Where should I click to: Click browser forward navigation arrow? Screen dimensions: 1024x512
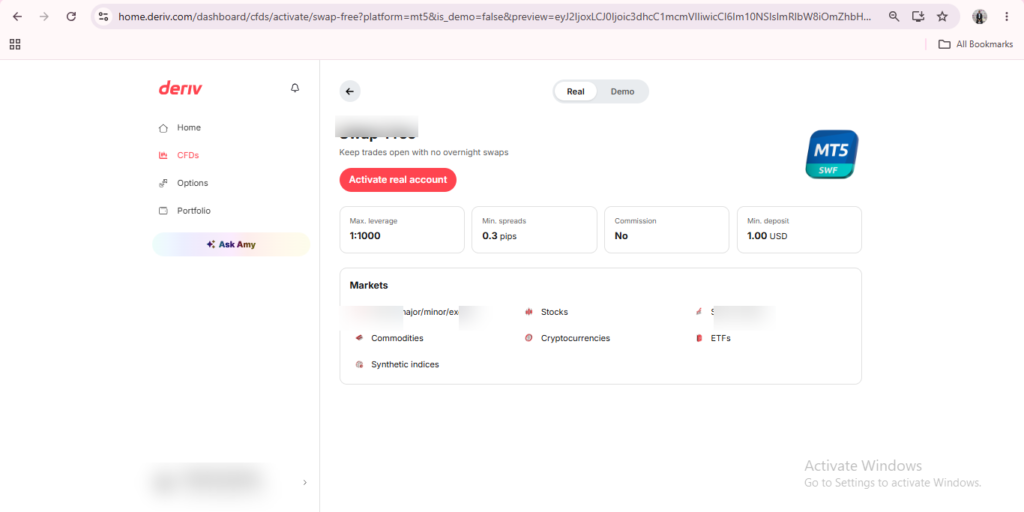click(44, 17)
